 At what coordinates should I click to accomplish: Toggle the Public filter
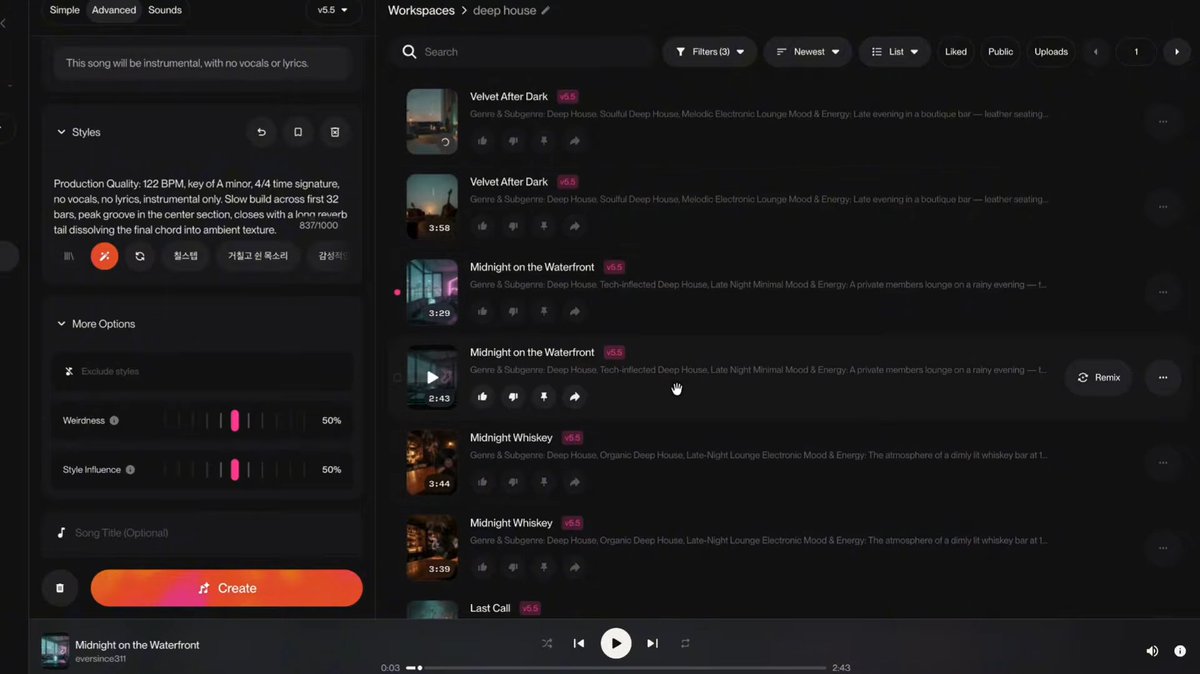(x=1000, y=52)
